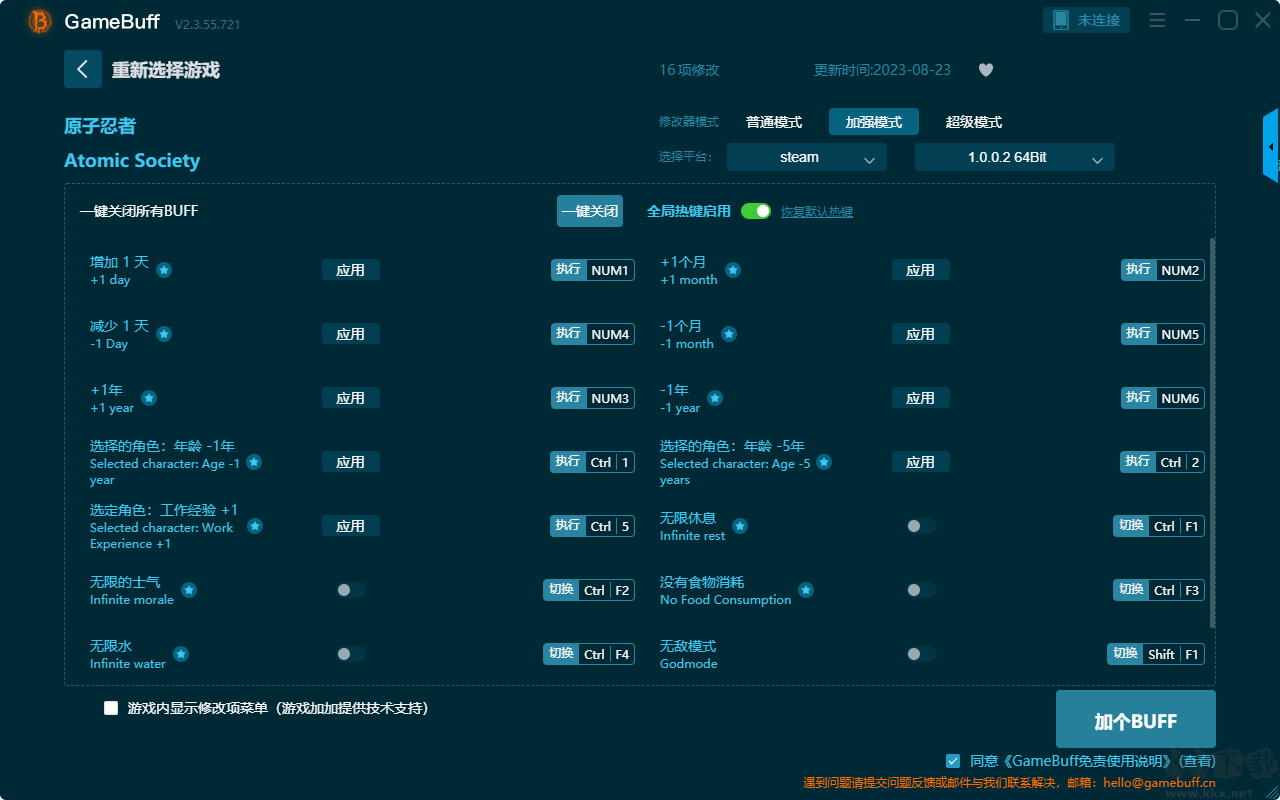Image resolution: width=1280 pixels, height=800 pixels.
Task: Click the 一键关闭 button
Action: coord(590,211)
